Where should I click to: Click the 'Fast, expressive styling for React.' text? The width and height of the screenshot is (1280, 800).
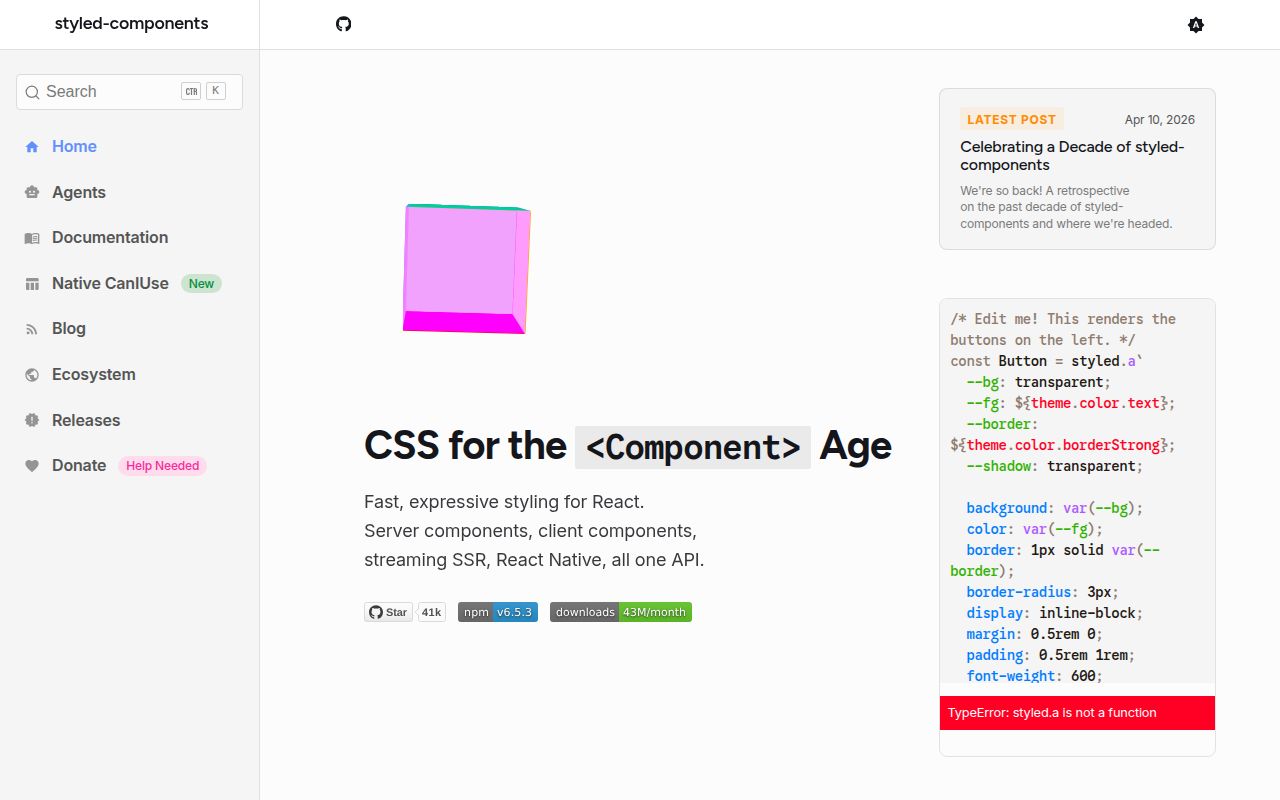(504, 502)
